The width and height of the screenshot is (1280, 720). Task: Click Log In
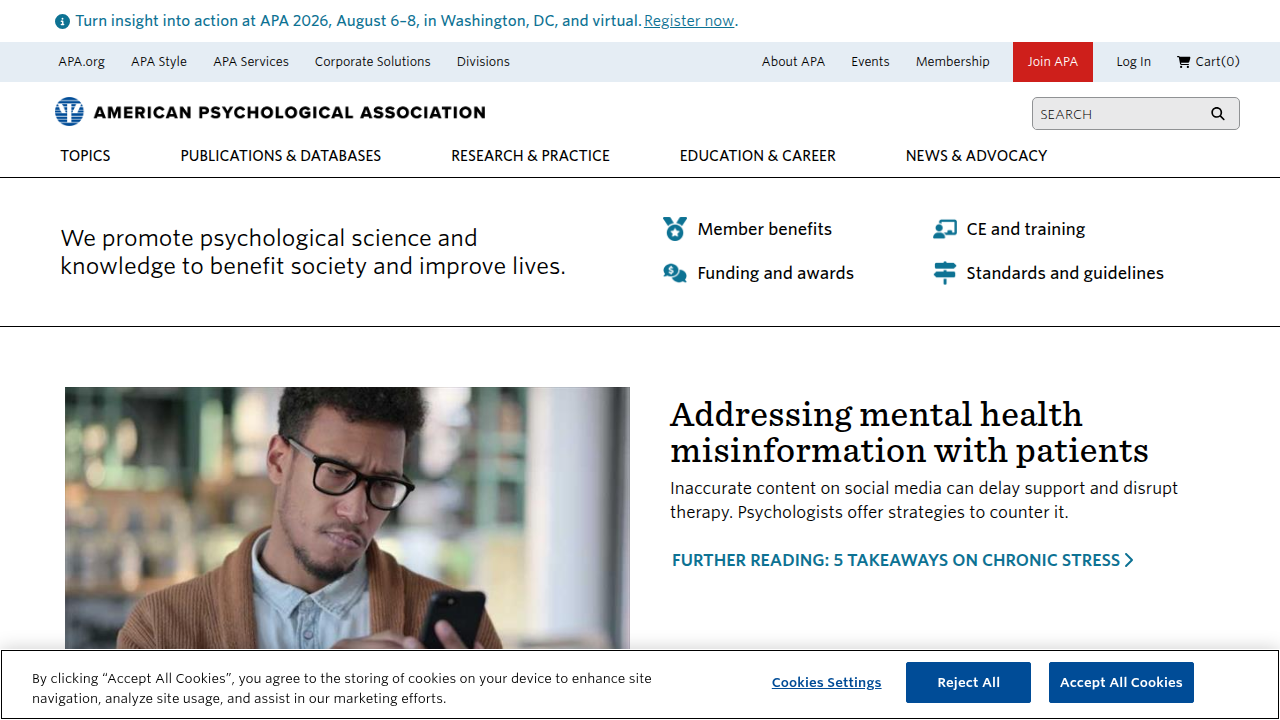(1134, 62)
